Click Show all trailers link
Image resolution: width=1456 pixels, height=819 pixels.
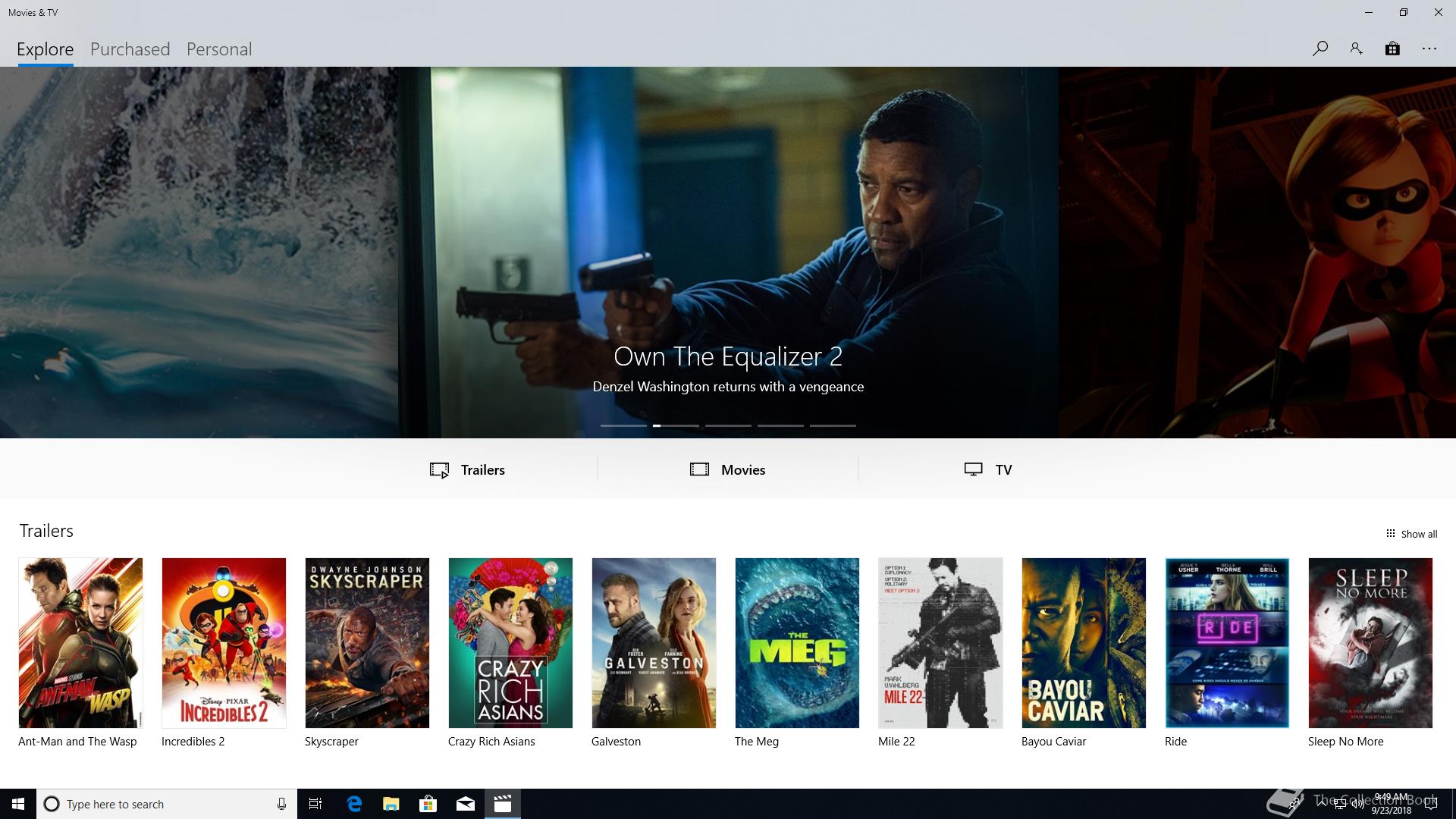click(x=1411, y=534)
